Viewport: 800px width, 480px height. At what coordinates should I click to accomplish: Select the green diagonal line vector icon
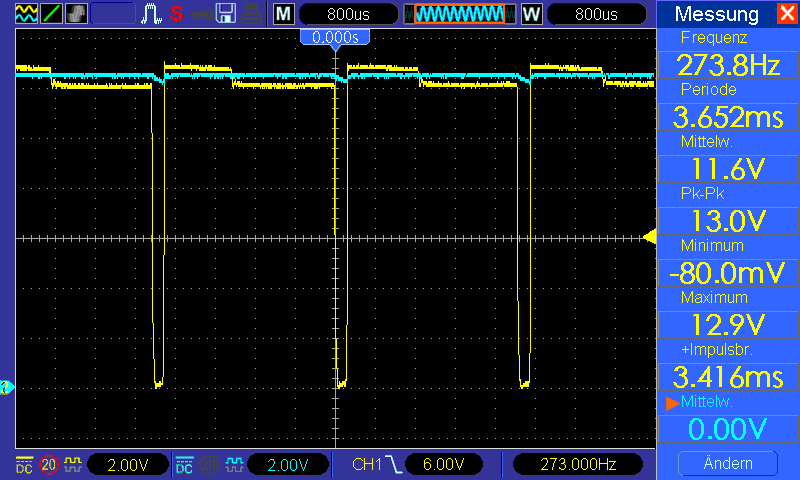click(x=51, y=14)
